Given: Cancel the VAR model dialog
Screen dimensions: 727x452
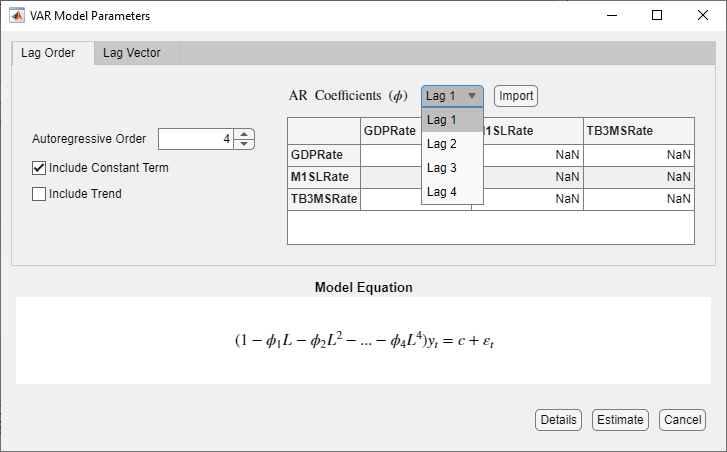Looking at the screenshot, I should coord(682,420).
